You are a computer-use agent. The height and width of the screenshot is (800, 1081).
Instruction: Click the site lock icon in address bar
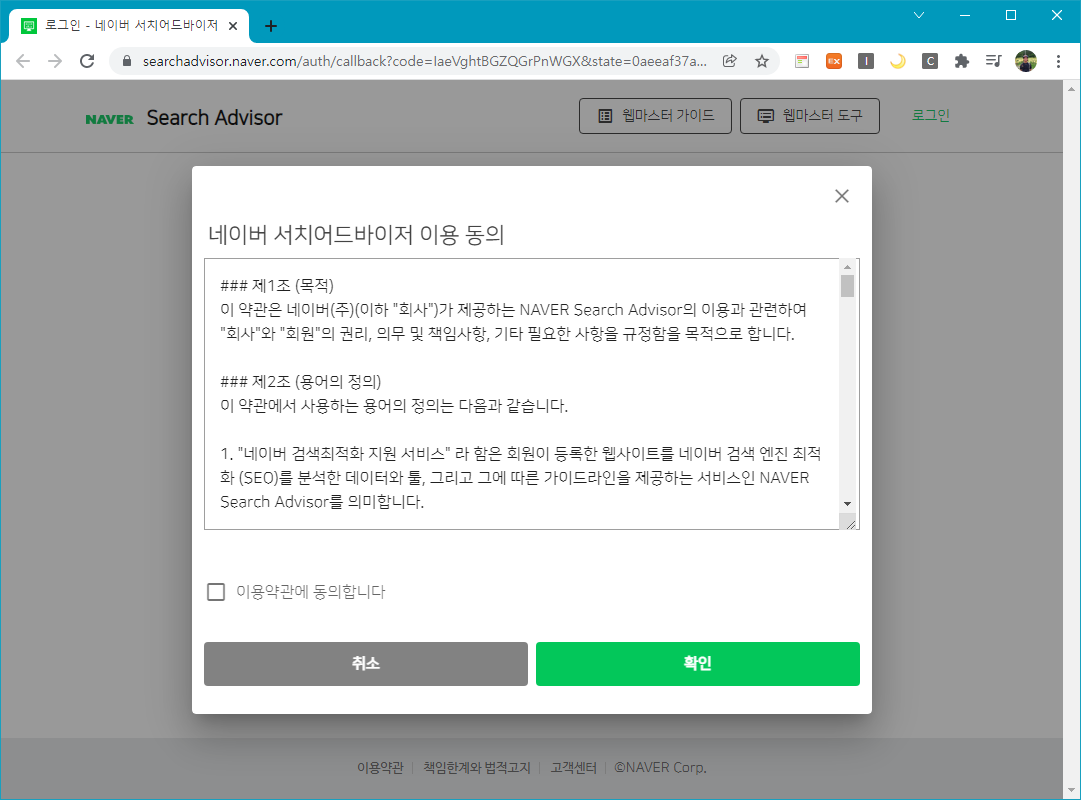(x=126, y=61)
